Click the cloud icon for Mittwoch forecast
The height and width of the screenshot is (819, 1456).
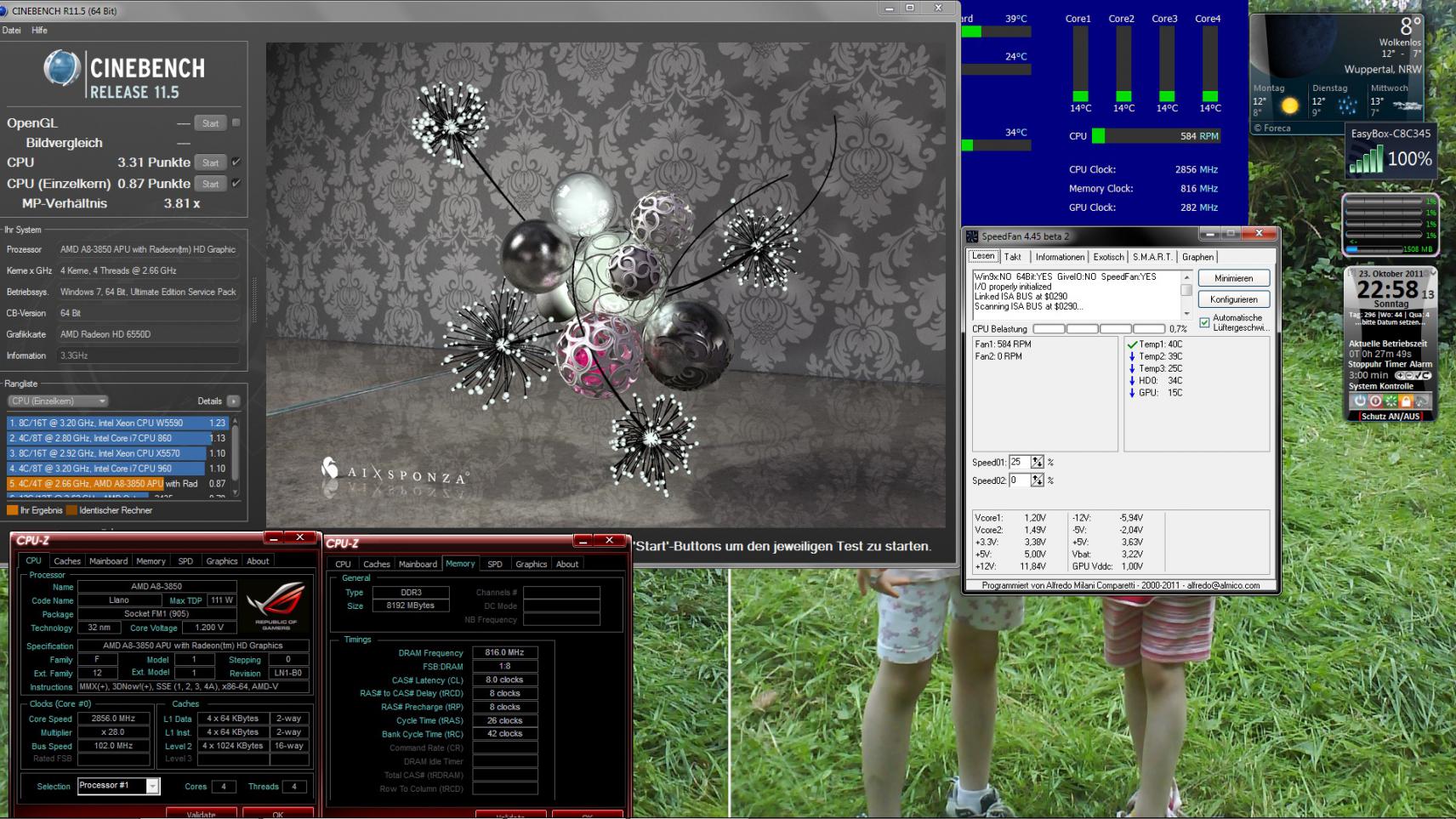coord(1408,106)
